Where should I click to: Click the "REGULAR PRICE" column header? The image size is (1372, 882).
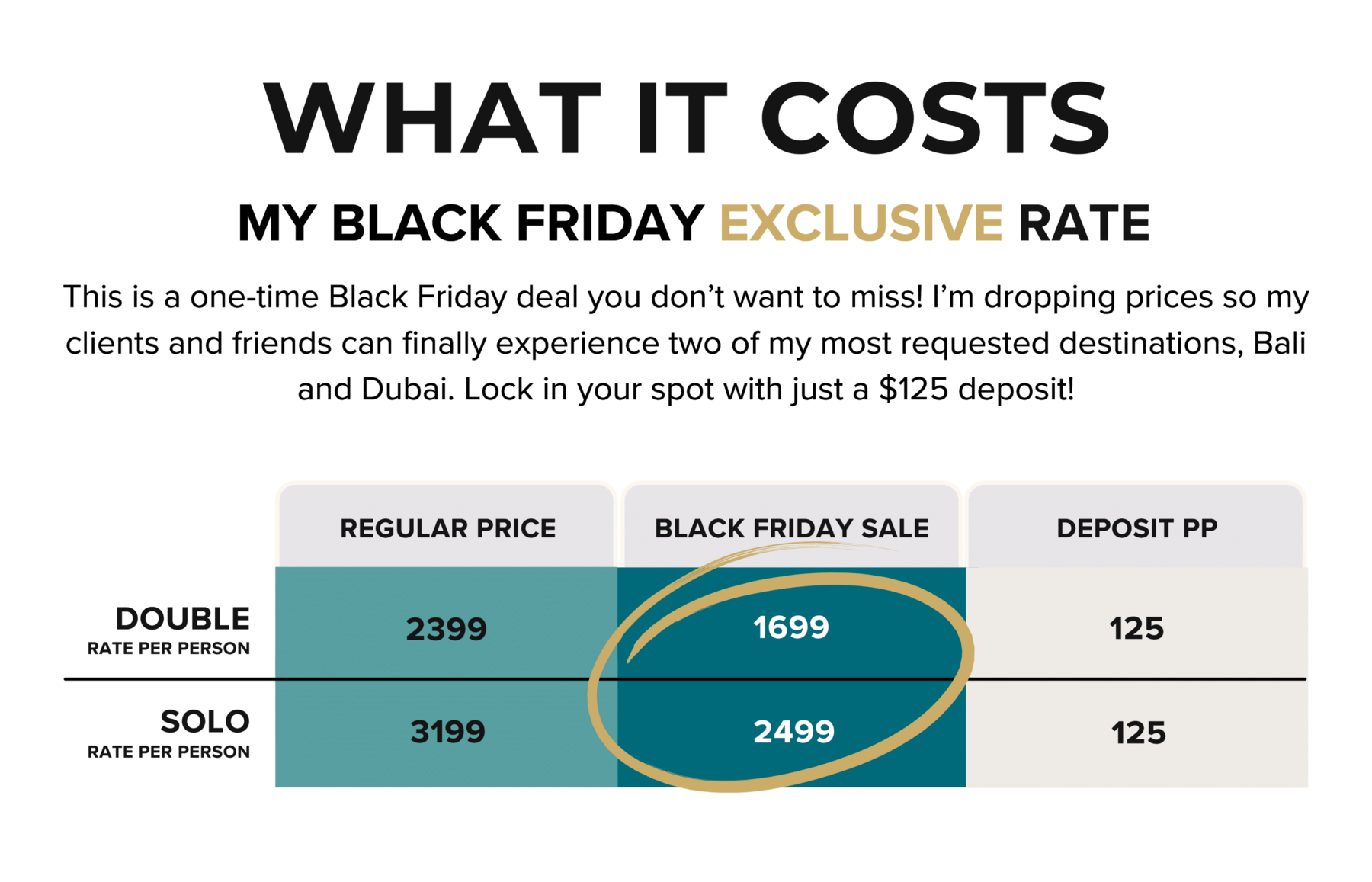pyautogui.click(x=447, y=528)
